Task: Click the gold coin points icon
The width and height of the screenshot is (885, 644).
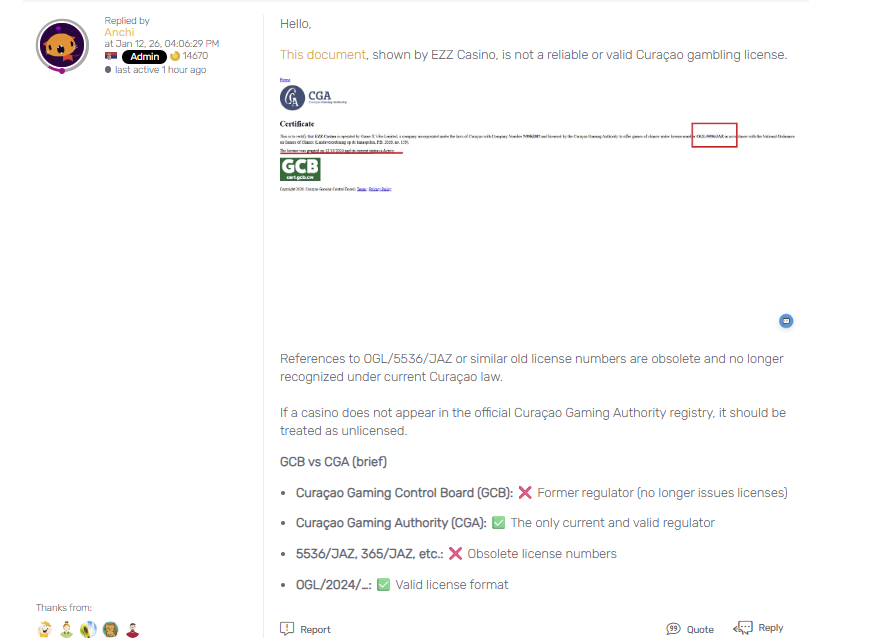Action: [175, 56]
